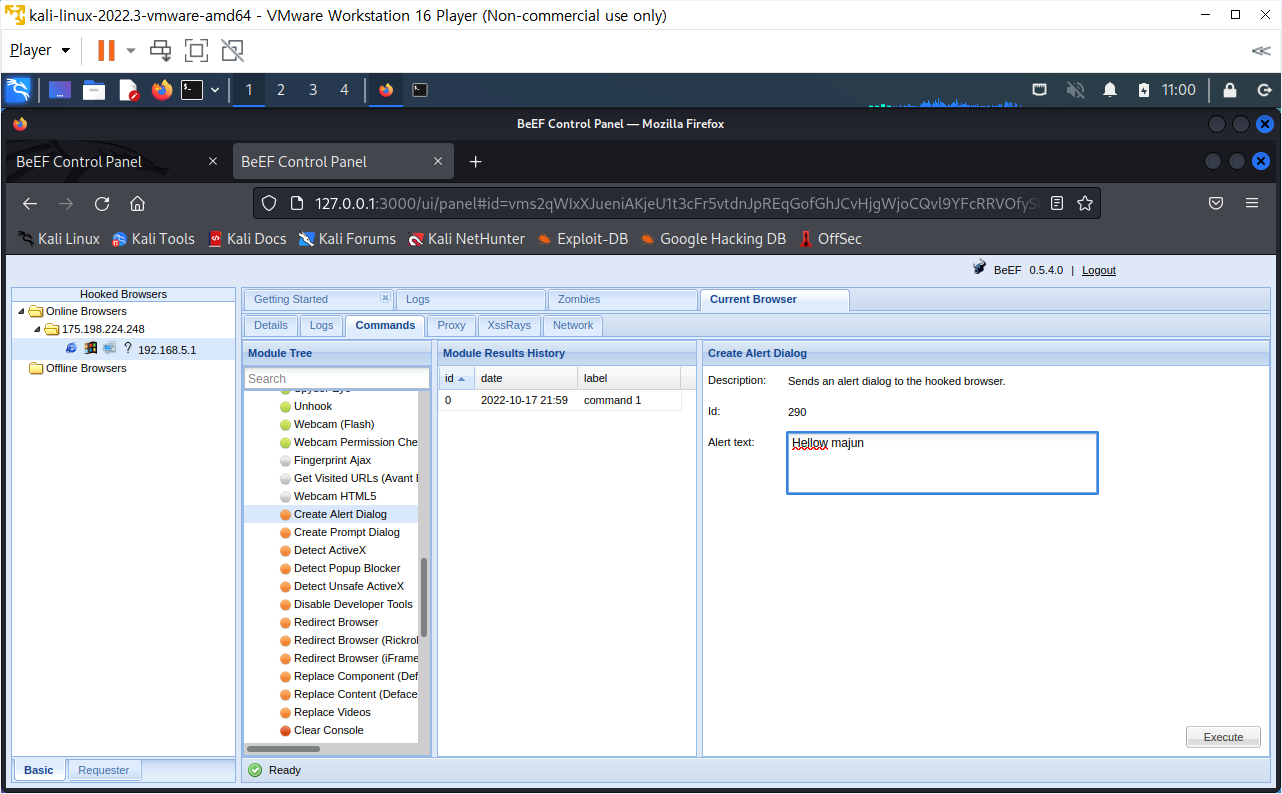Open Details sub-tab
The width and height of the screenshot is (1282, 794).
click(x=270, y=325)
